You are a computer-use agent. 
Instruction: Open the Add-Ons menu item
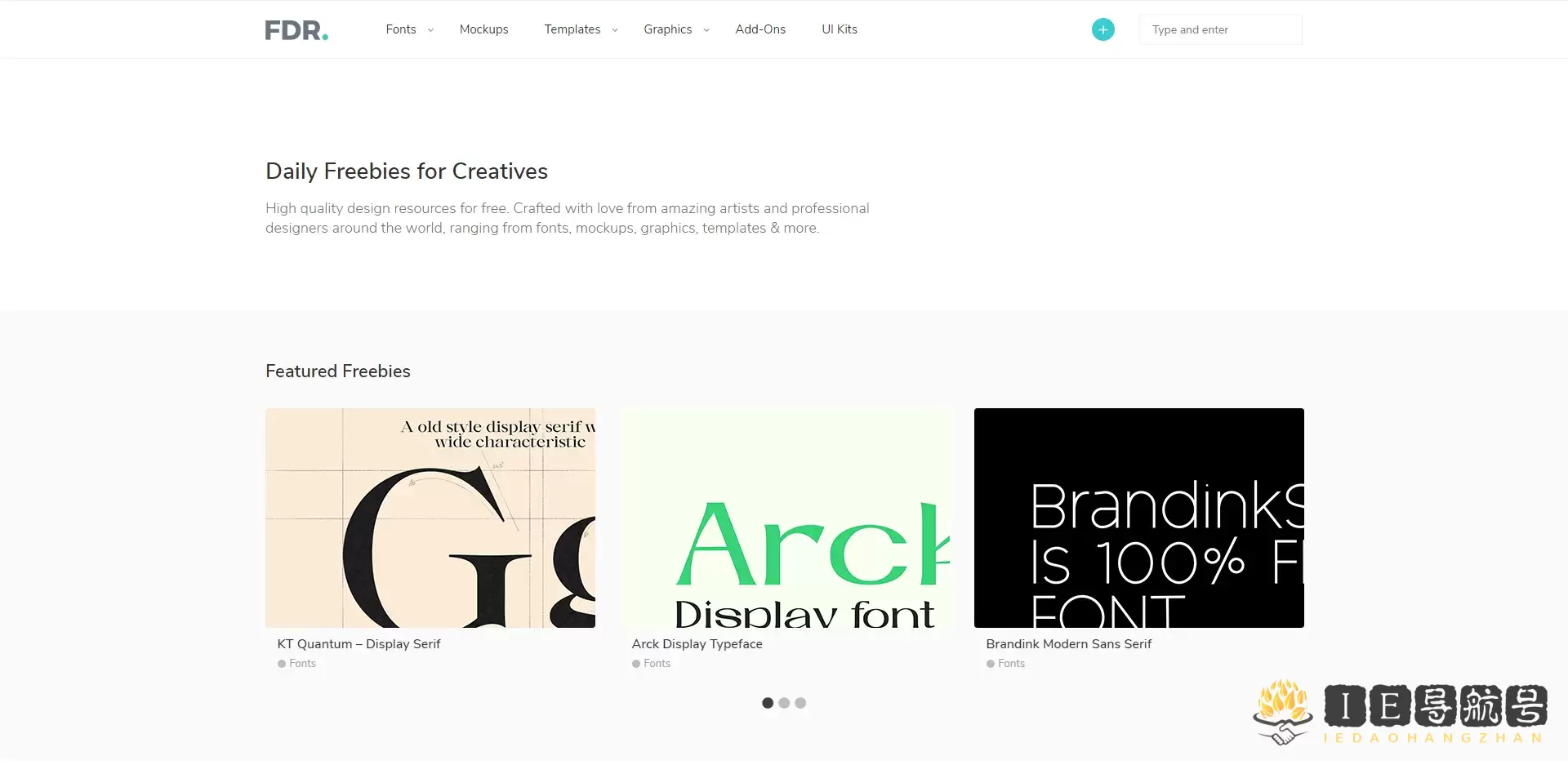760,29
